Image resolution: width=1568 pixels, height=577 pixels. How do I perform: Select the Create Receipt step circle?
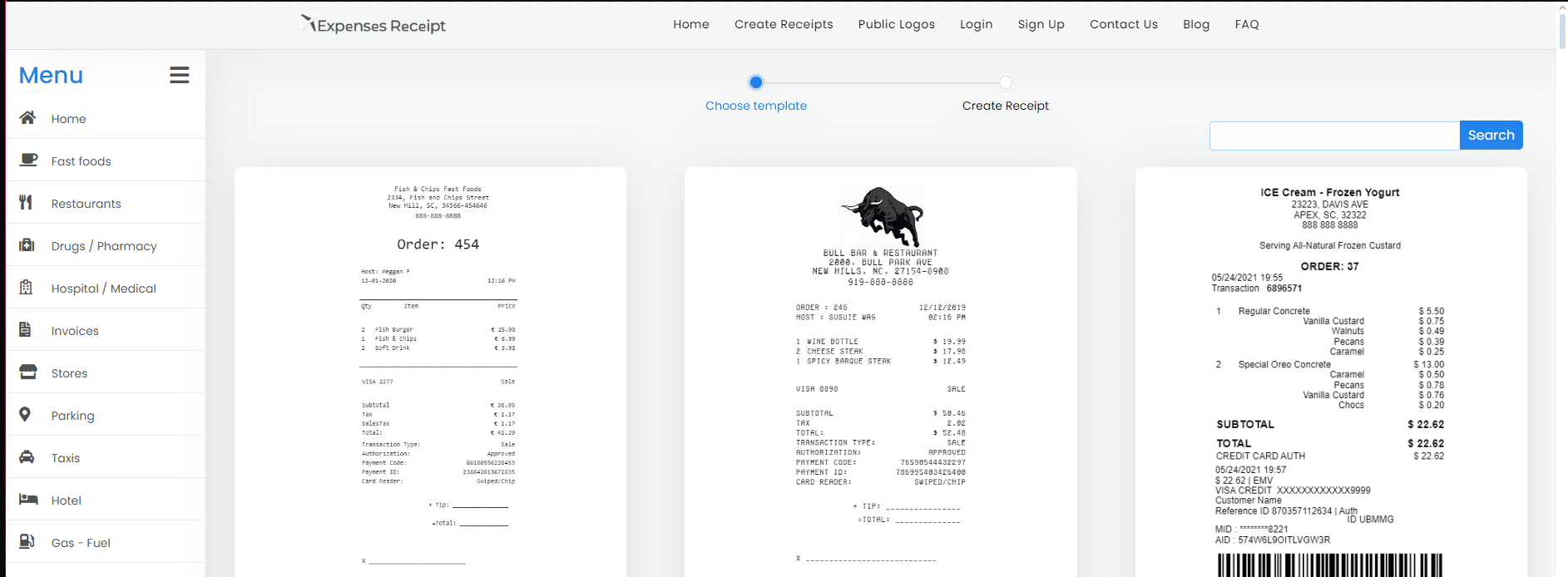[x=1006, y=81]
